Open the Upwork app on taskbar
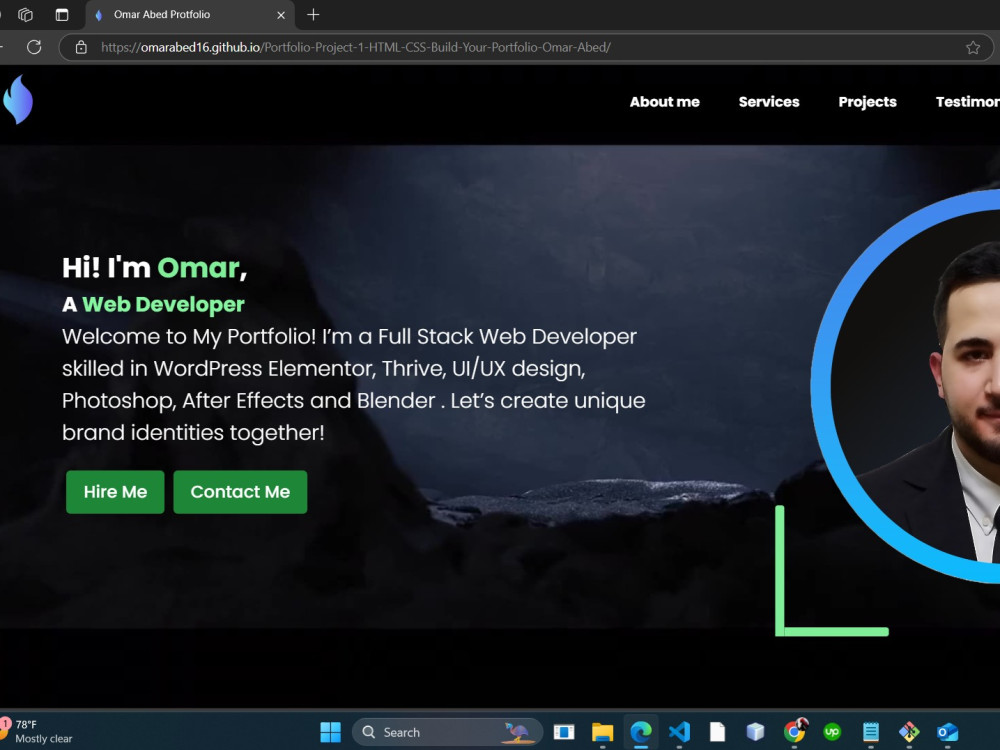Viewport: 1000px width, 750px height. tap(832, 732)
